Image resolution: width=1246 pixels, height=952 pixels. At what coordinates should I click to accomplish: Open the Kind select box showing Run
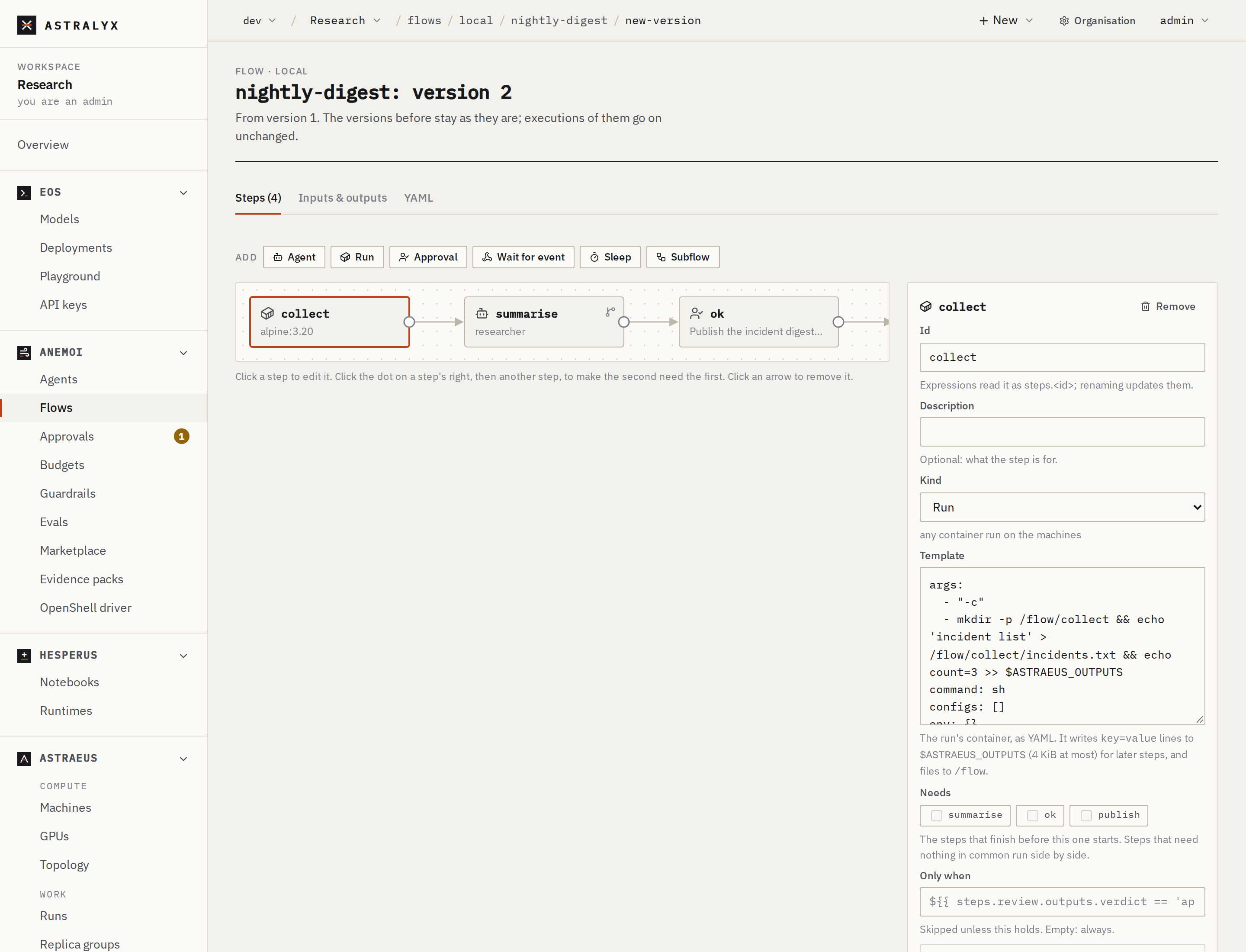[1062, 507]
